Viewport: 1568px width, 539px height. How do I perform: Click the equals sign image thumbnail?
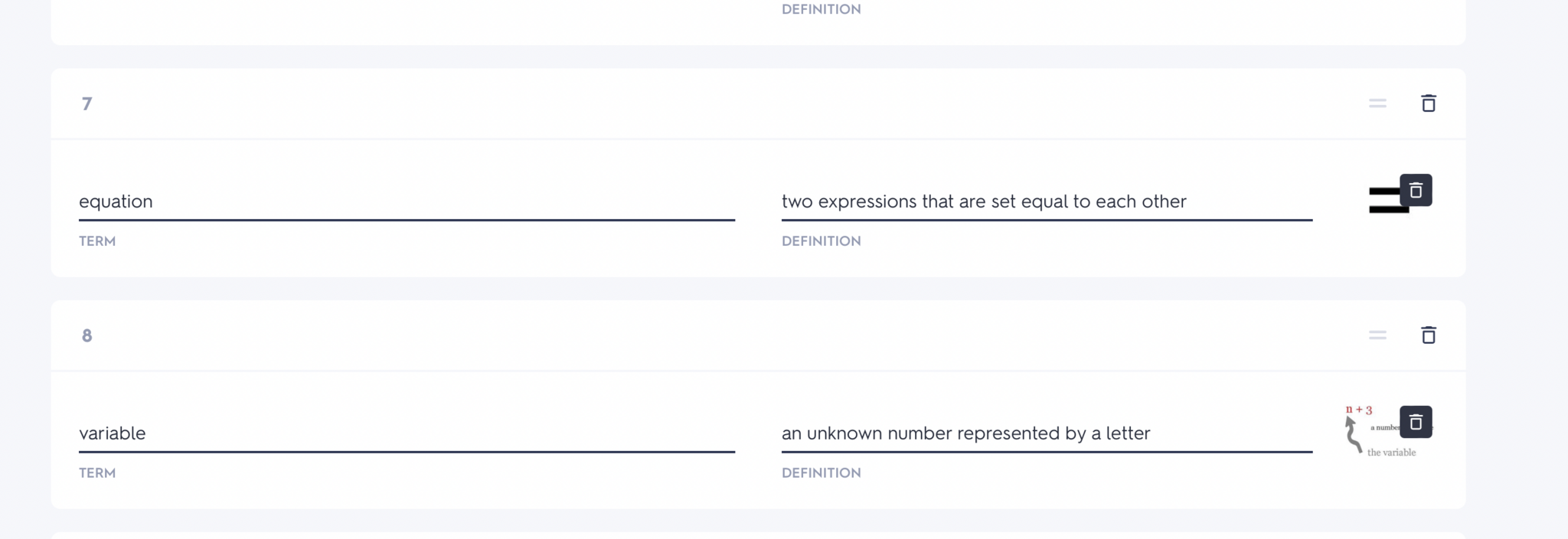(1383, 202)
